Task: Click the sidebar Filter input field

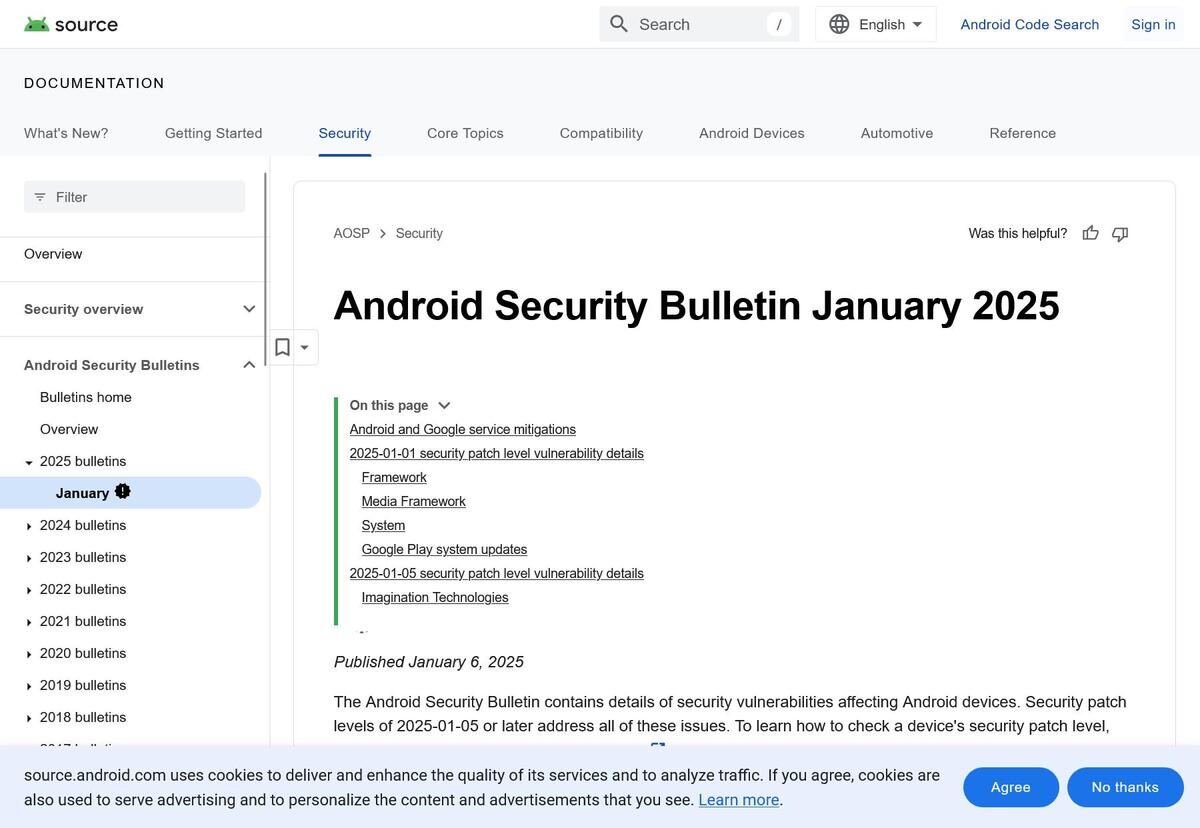Action: 135,197
